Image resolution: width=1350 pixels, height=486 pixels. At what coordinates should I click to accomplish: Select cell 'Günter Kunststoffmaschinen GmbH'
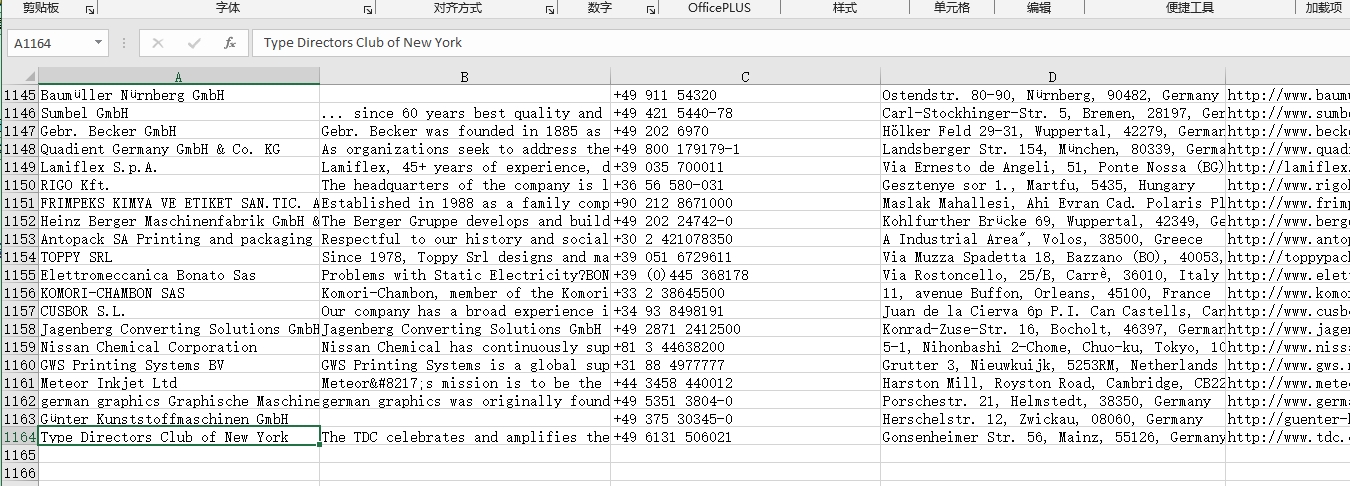(x=179, y=419)
